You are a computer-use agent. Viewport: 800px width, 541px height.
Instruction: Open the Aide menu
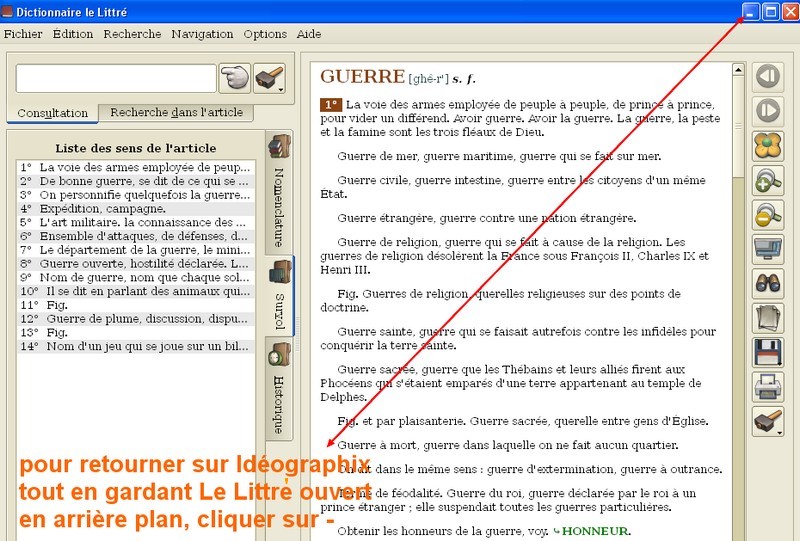309,34
